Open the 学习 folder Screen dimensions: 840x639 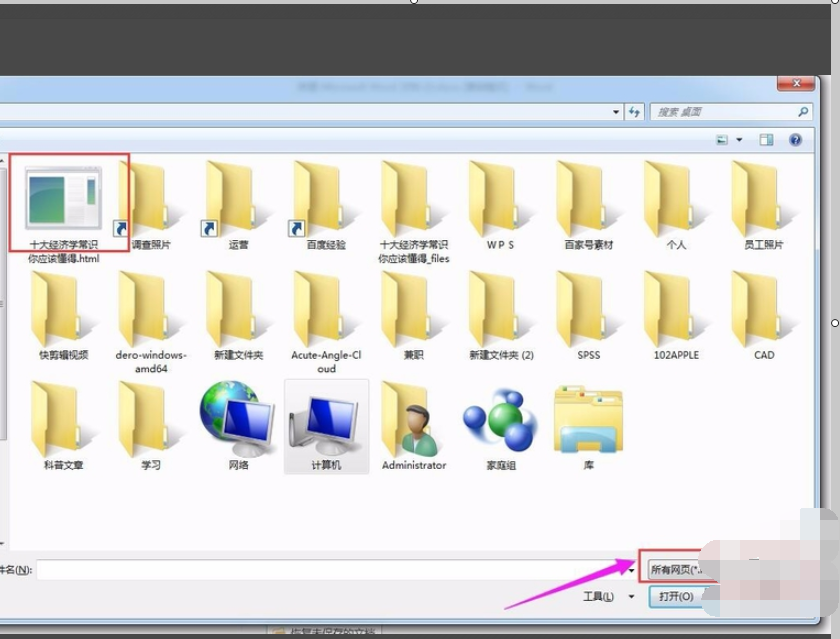click(x=151, y=426)
